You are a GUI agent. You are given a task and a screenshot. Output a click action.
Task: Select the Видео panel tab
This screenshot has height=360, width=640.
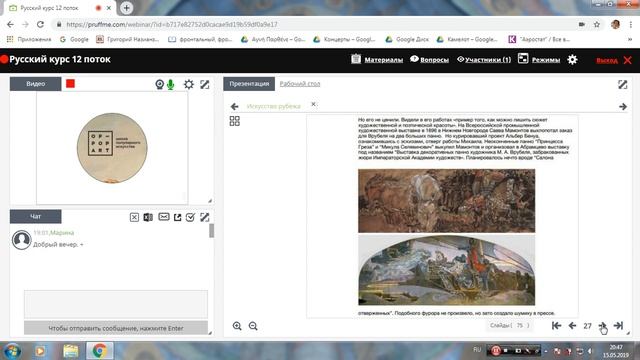pyautogui.click(x=36, y=84)
